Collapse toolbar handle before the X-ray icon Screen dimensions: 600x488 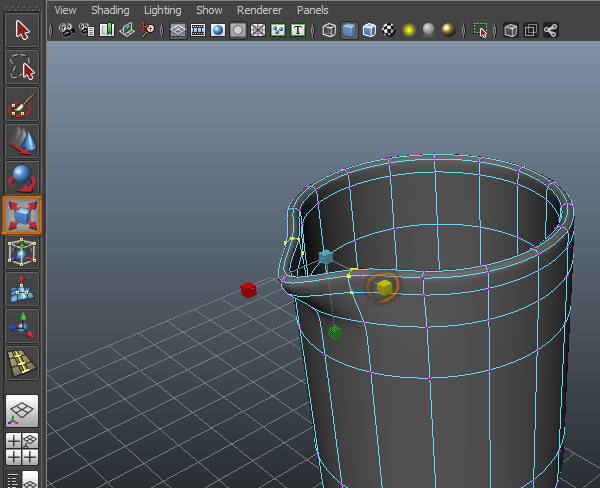495,30
